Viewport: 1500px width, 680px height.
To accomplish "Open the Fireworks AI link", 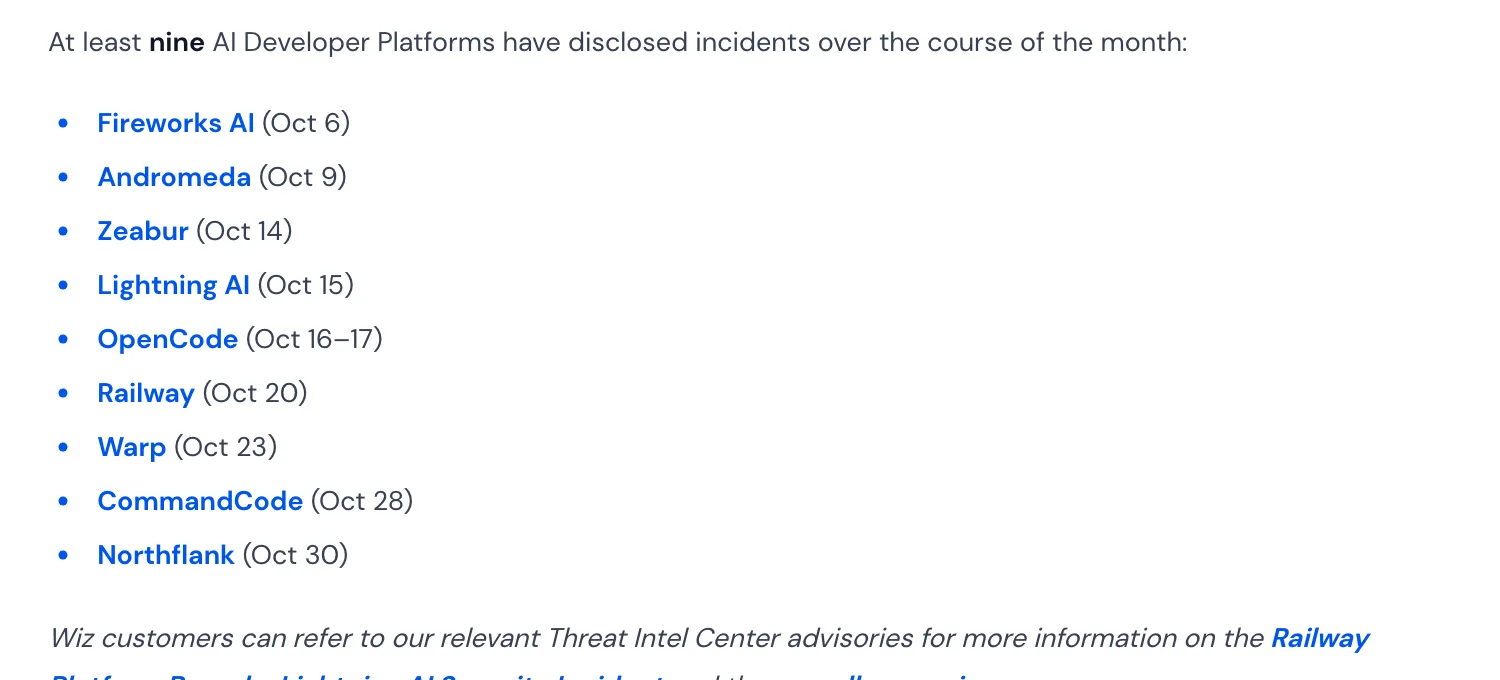I will (176, 123).
